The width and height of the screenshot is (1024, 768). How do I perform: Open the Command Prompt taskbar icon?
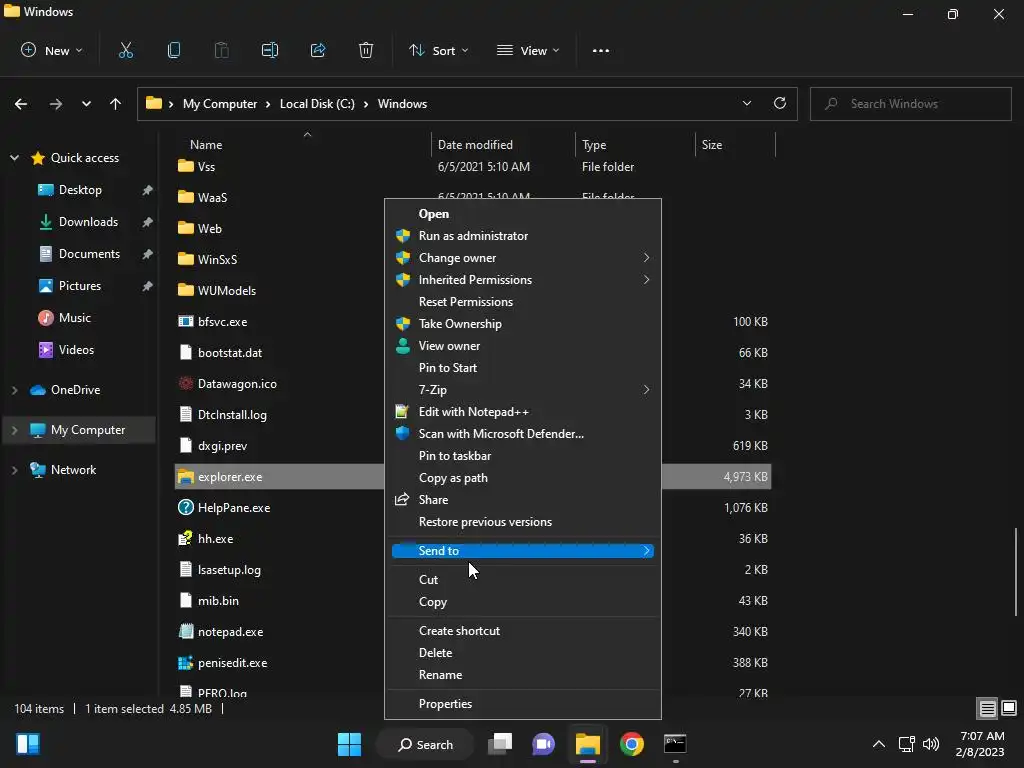click(x=675, y=744)
